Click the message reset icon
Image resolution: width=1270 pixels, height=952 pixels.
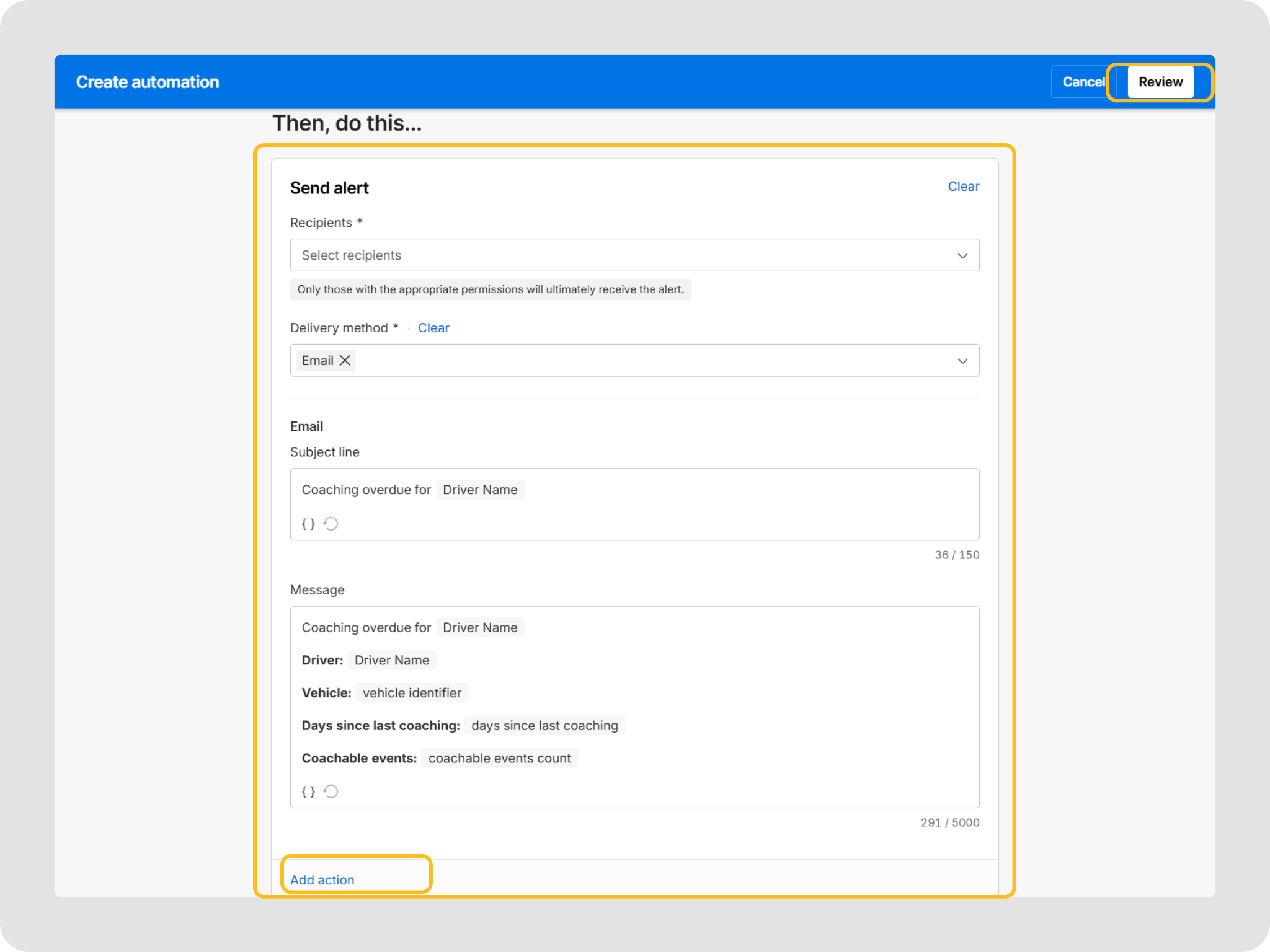331,791
